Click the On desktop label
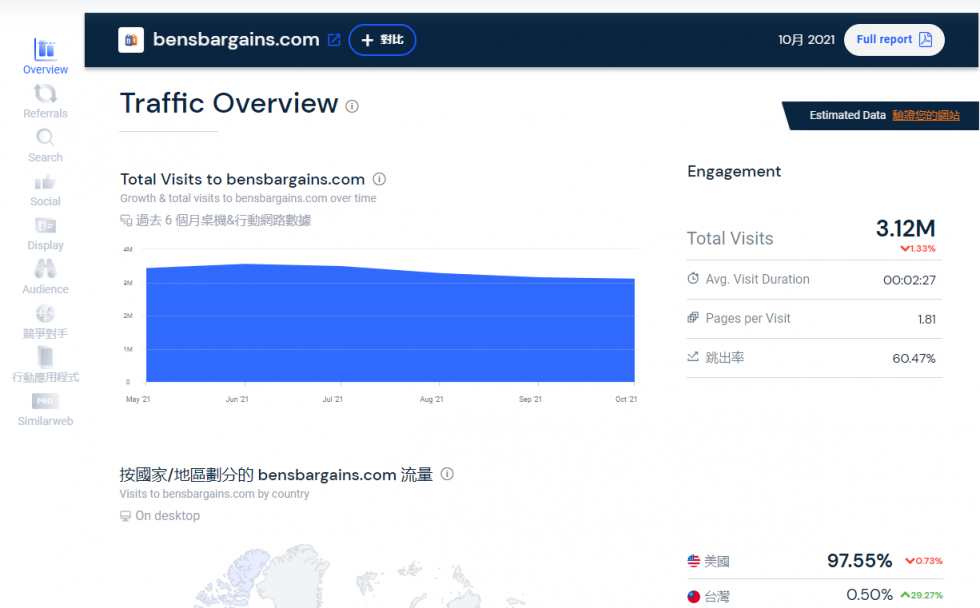This screenshot has width=980, height=608. [168, 516]
